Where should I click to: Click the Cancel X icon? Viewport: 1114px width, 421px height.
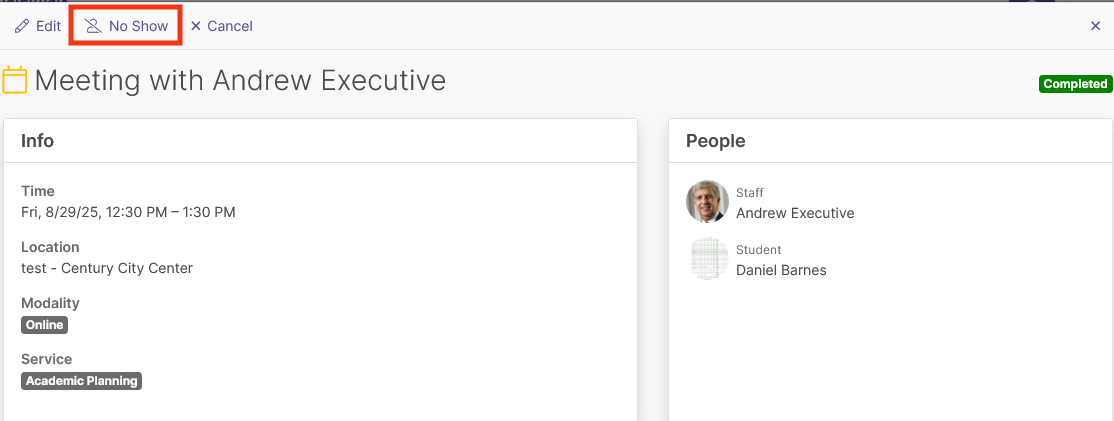195,26
